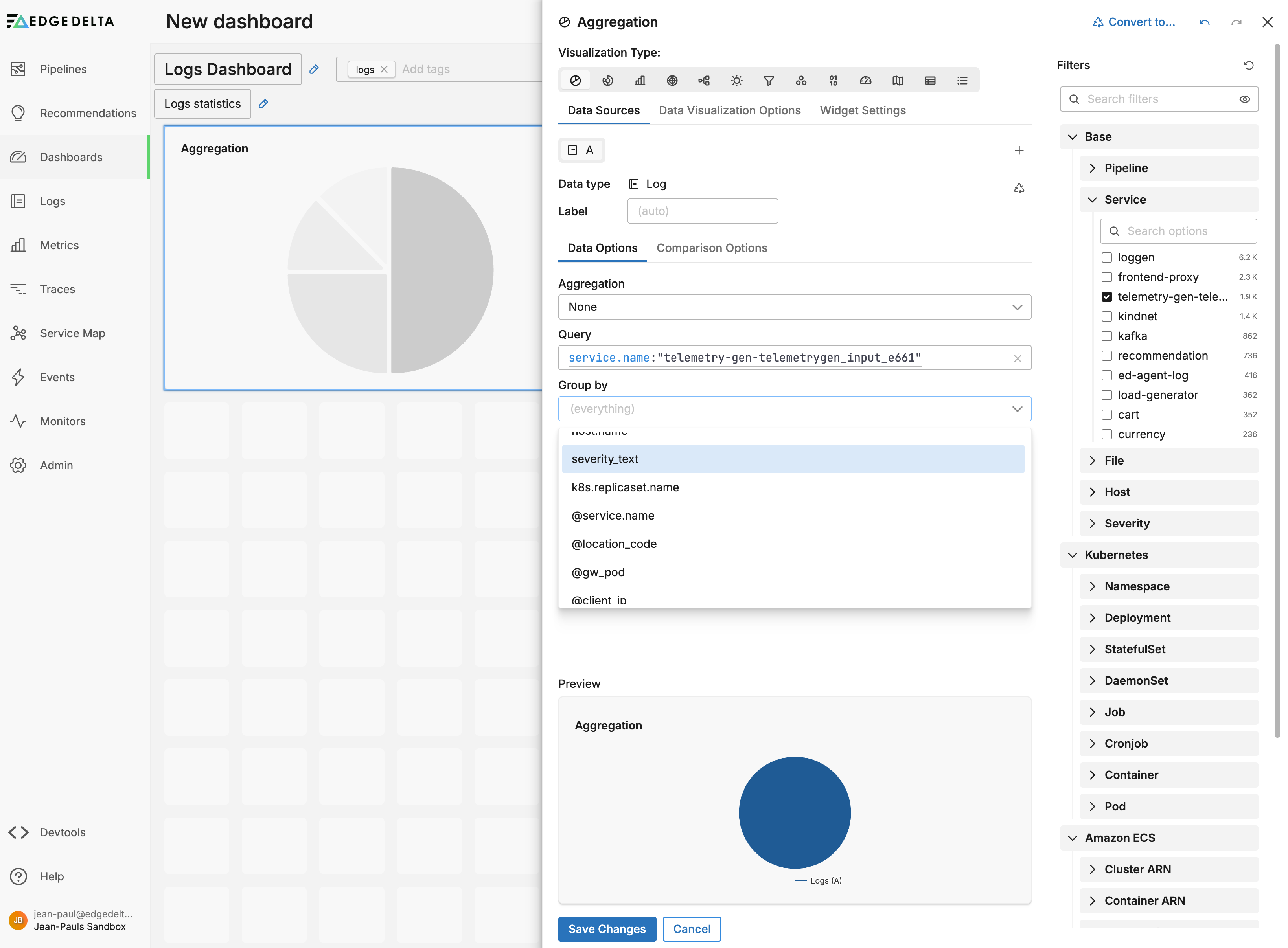Select the funnel visualization type
The image size is (1288, 948).
[769, 81]
